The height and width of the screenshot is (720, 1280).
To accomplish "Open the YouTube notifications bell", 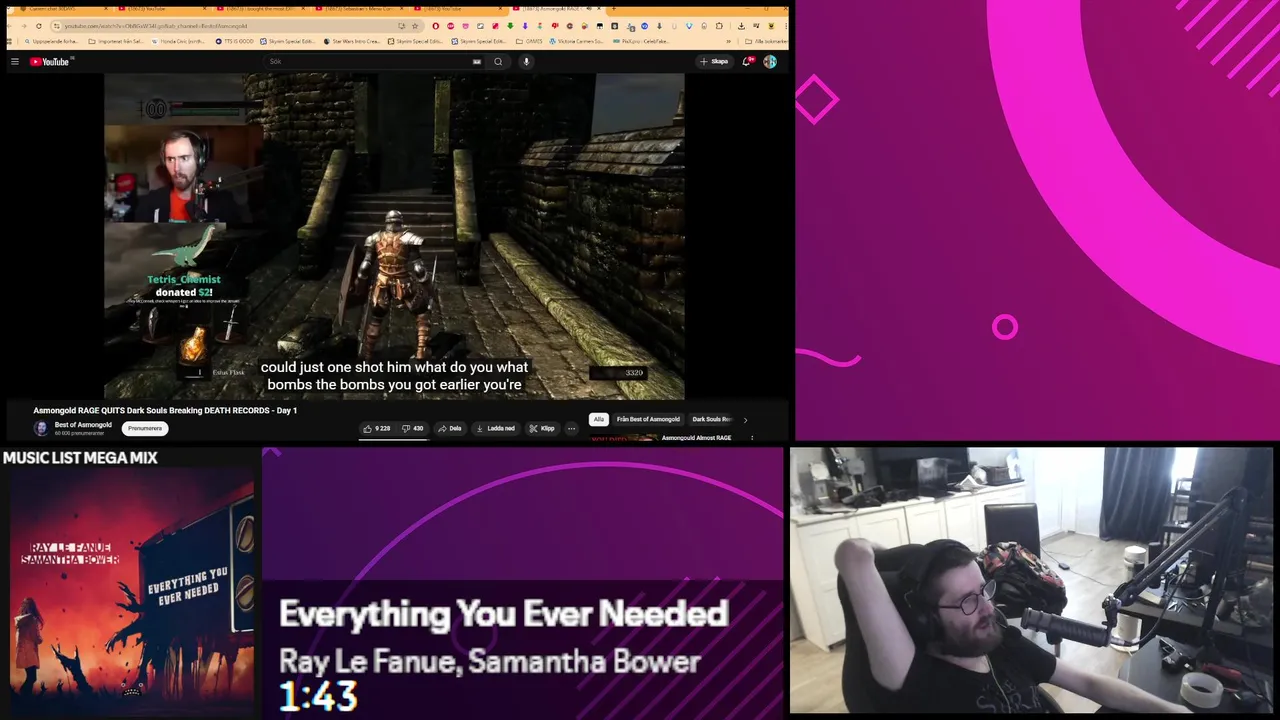I will click(x=747, y=62).
